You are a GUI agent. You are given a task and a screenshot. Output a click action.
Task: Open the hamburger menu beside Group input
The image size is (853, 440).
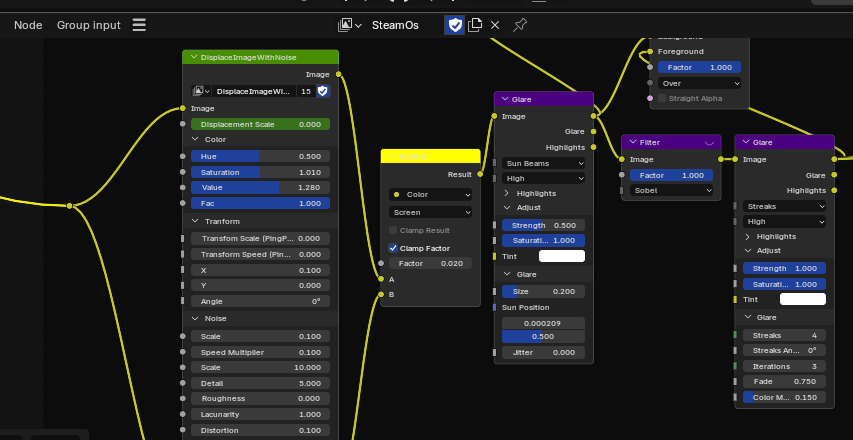pos(139,25)
